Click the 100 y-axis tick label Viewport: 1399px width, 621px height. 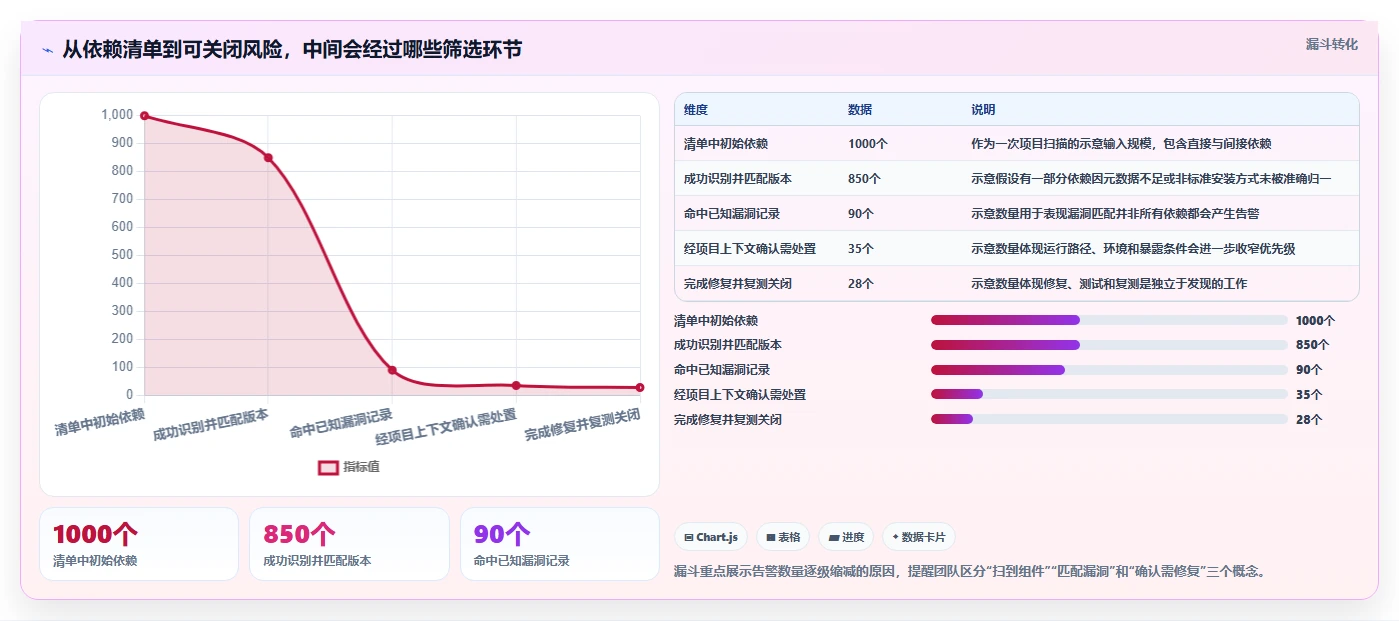pos(122,367)
